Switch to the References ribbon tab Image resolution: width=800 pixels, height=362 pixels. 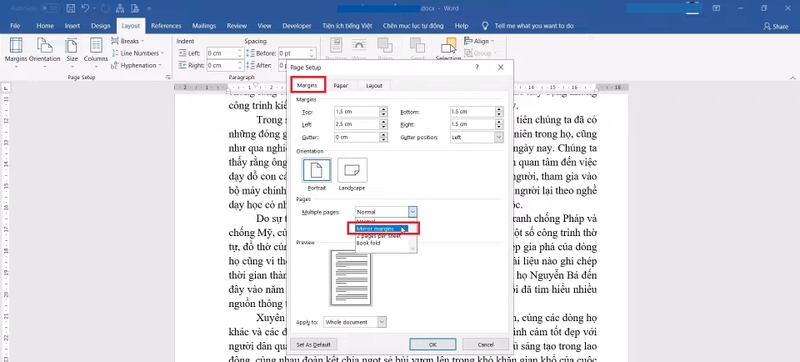tap(166, 25)
